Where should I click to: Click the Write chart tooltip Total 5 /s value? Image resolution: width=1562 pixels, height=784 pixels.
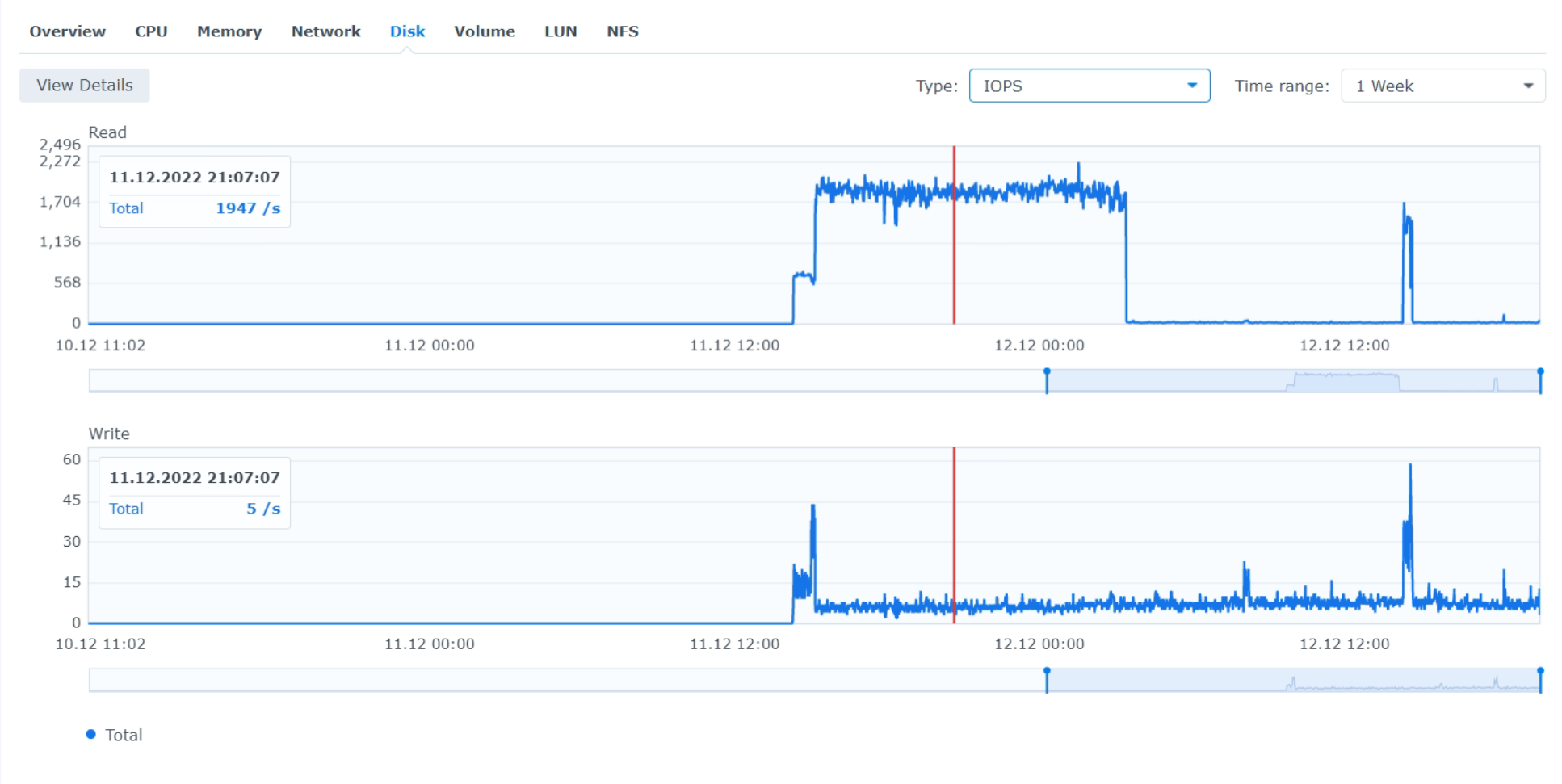[263, 509]
